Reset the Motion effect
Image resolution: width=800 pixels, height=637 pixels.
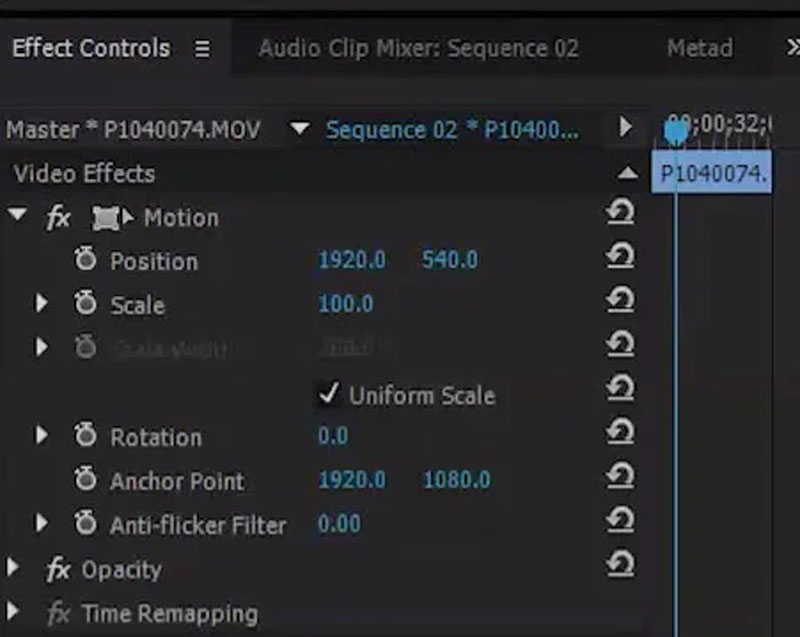[620, 212]
